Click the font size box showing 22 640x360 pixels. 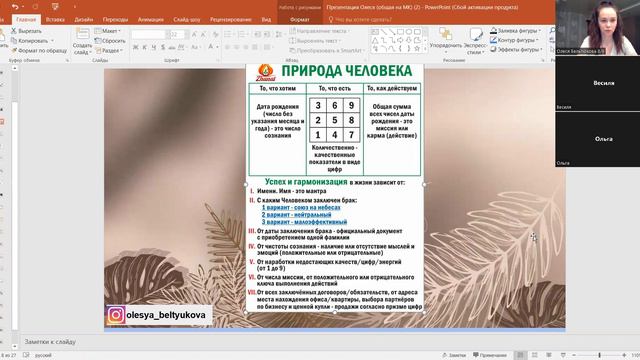click(x=177, y=35)
